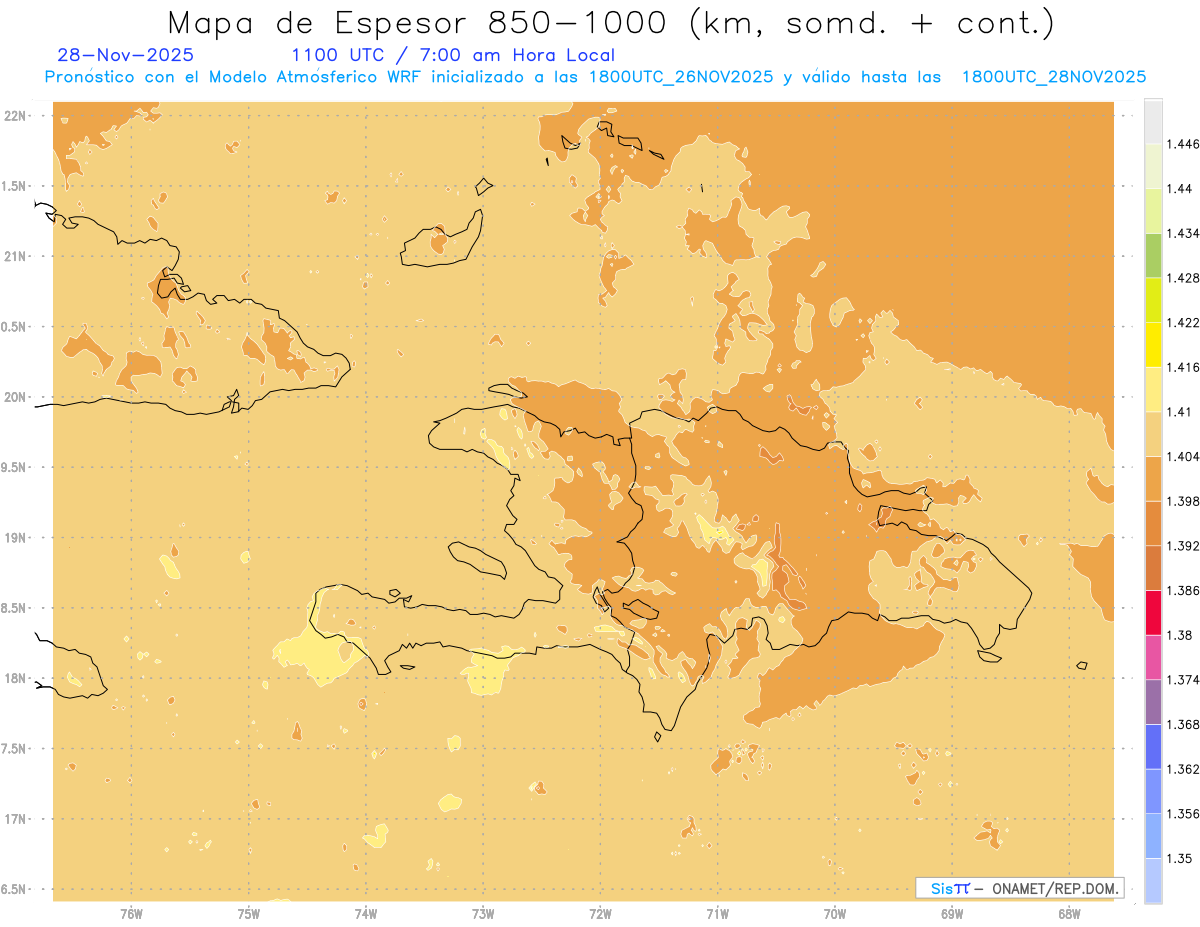Click the latitude label 1.5N

14,186
